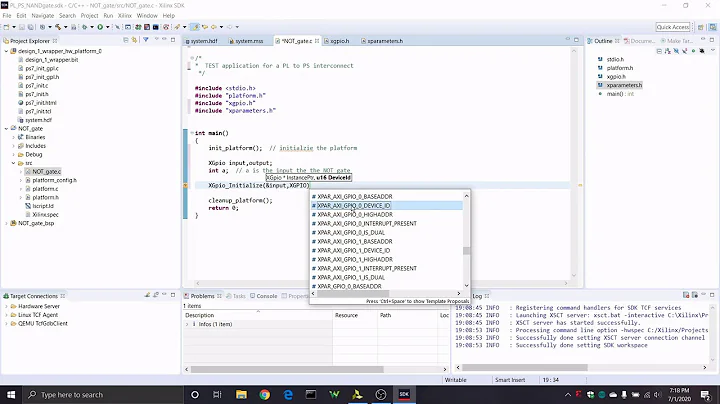Open Microsoft Edge from the taskbar
Viewport: 720px width, 404px height.
pos(288,394)
